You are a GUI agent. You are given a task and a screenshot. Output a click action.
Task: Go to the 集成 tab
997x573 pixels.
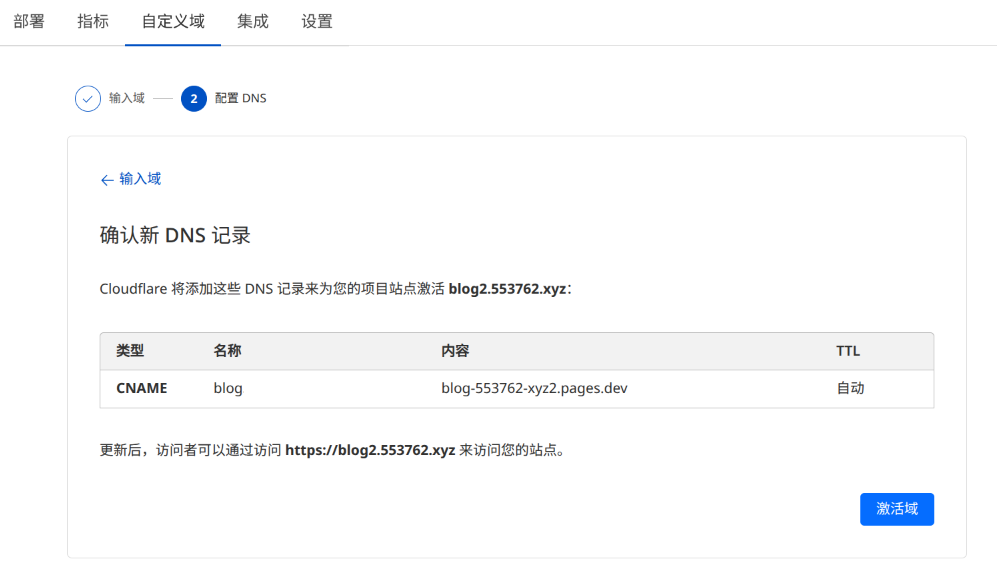tap(253, 21)
